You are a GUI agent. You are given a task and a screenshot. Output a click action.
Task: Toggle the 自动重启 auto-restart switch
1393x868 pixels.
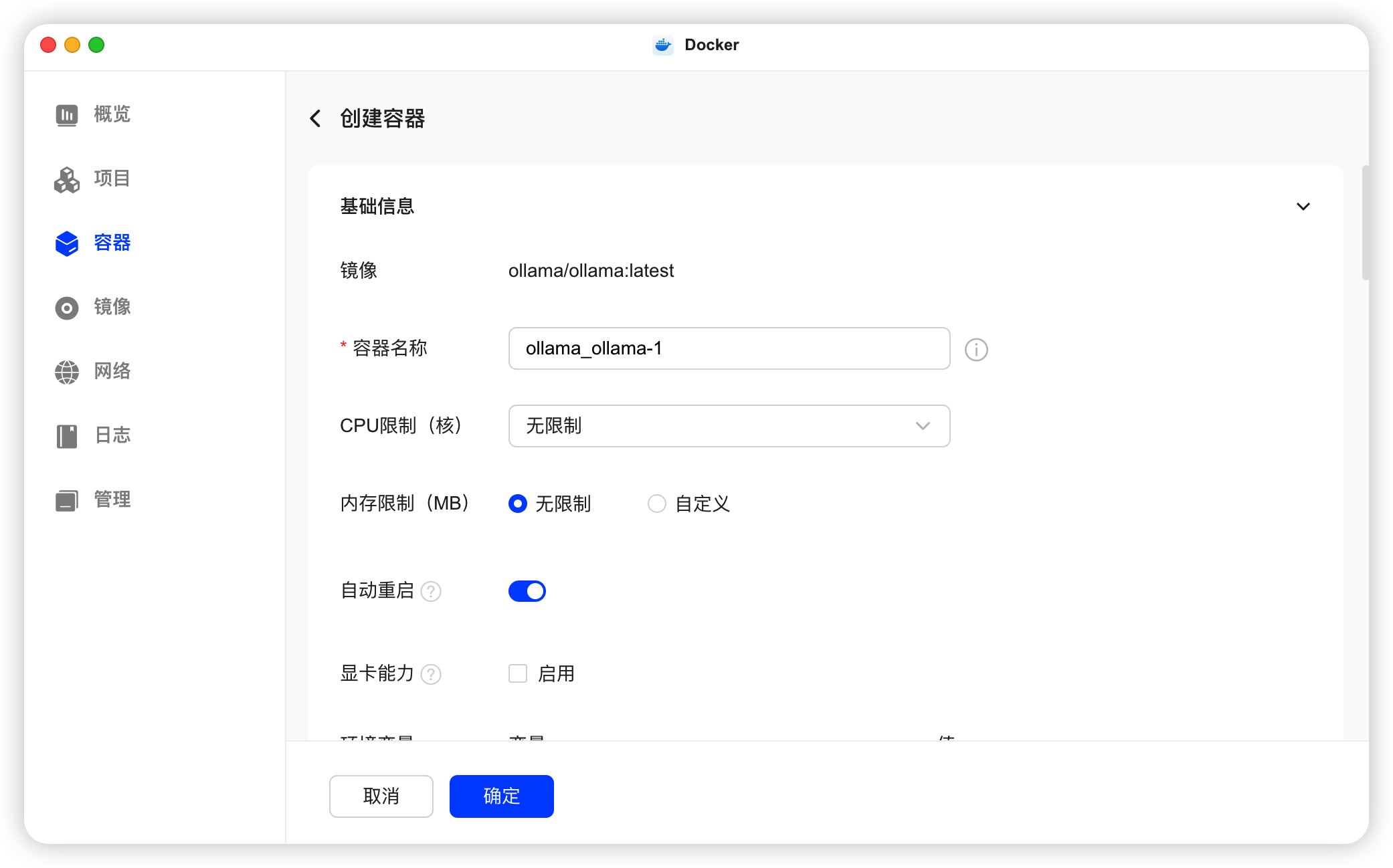(527, 591)
